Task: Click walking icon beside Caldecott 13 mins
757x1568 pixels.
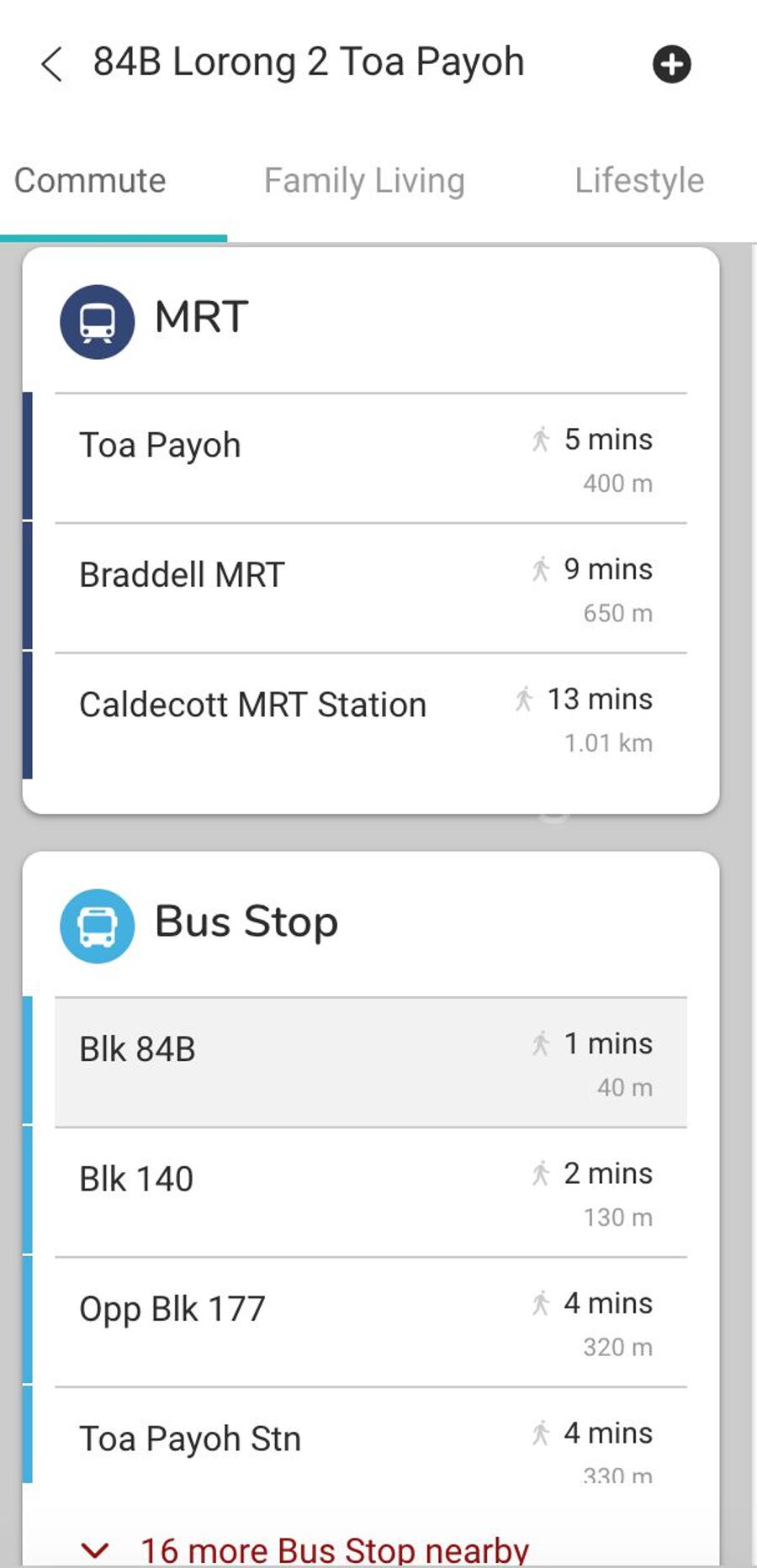Action: (x=524, y=699)
